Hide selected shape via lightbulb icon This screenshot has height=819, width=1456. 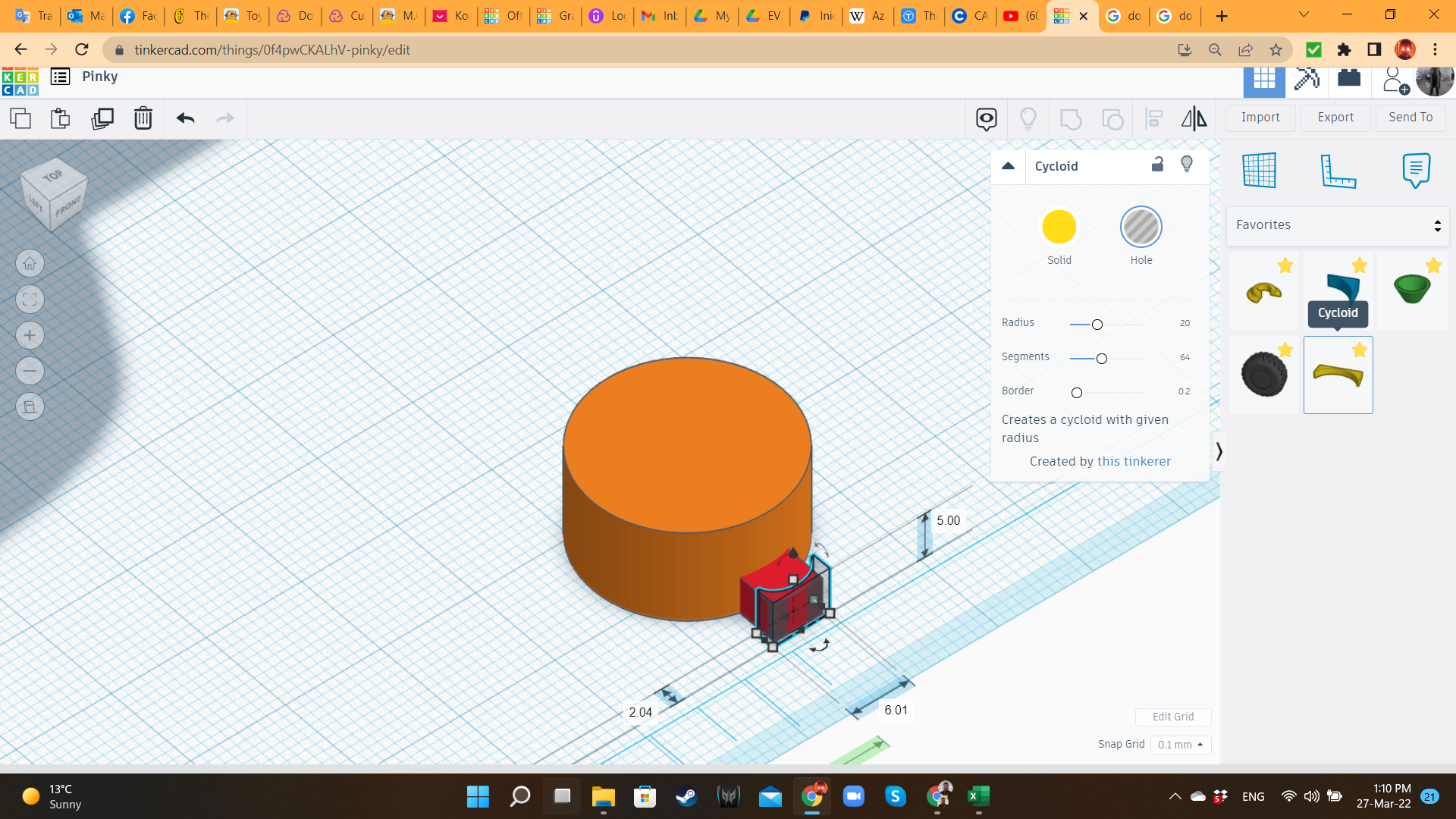click(1187, 165)
